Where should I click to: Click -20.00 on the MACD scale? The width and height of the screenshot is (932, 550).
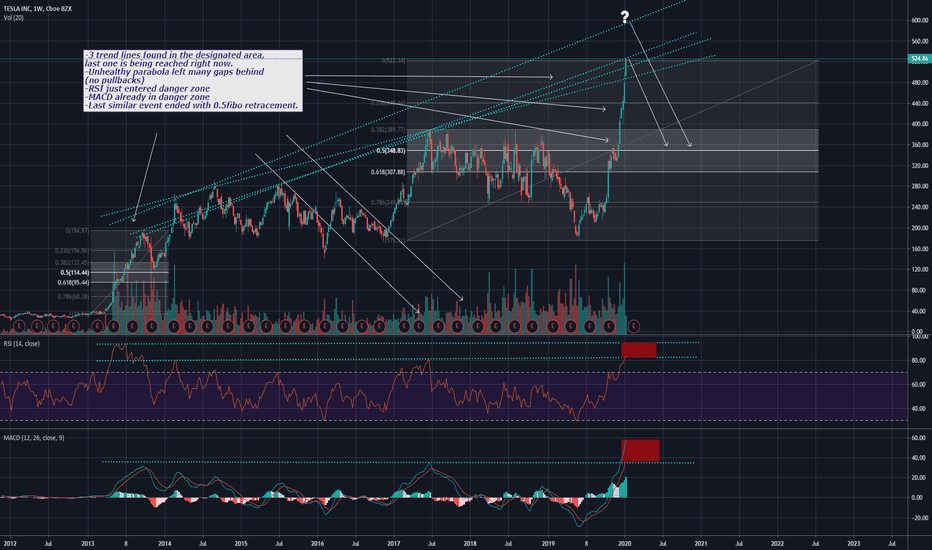pos(921,518)
